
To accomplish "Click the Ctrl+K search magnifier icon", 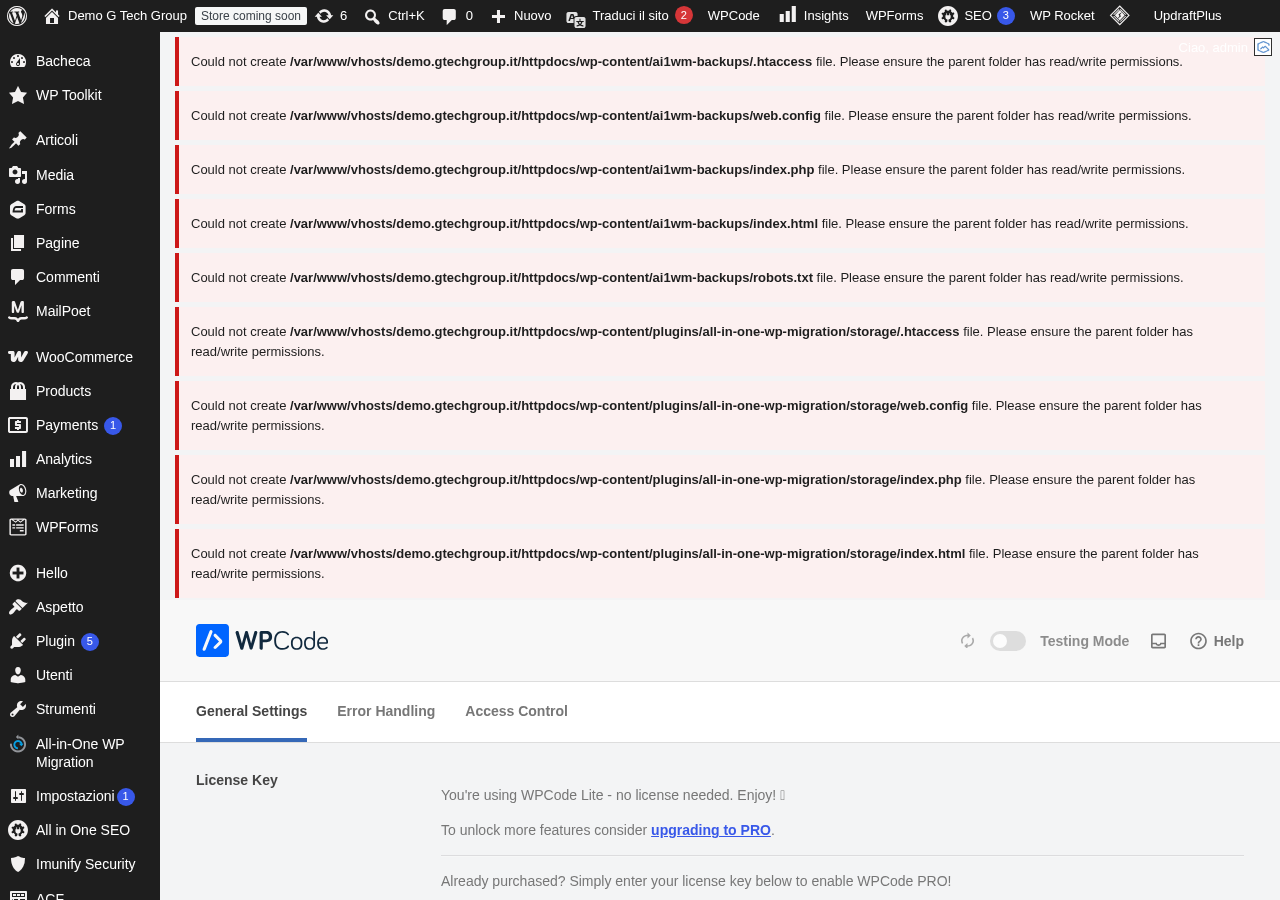I will [x=372, y=16].
